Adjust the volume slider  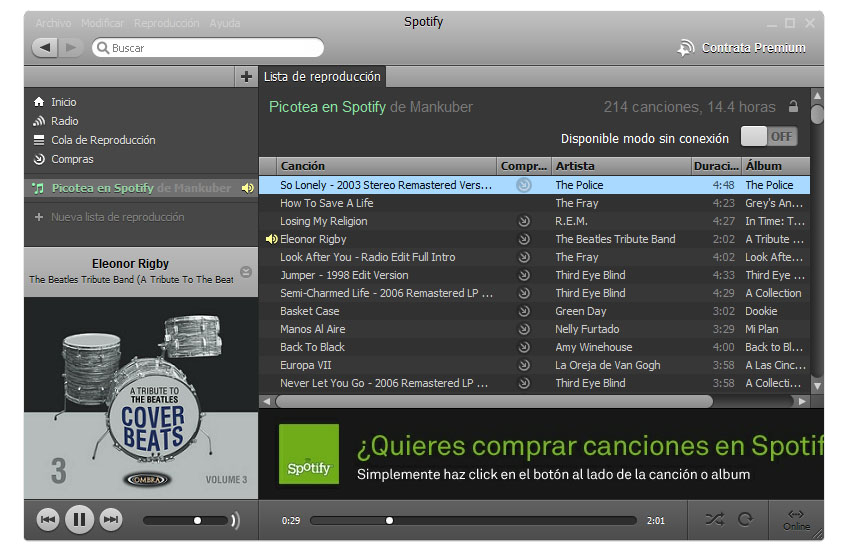(185, 520)
